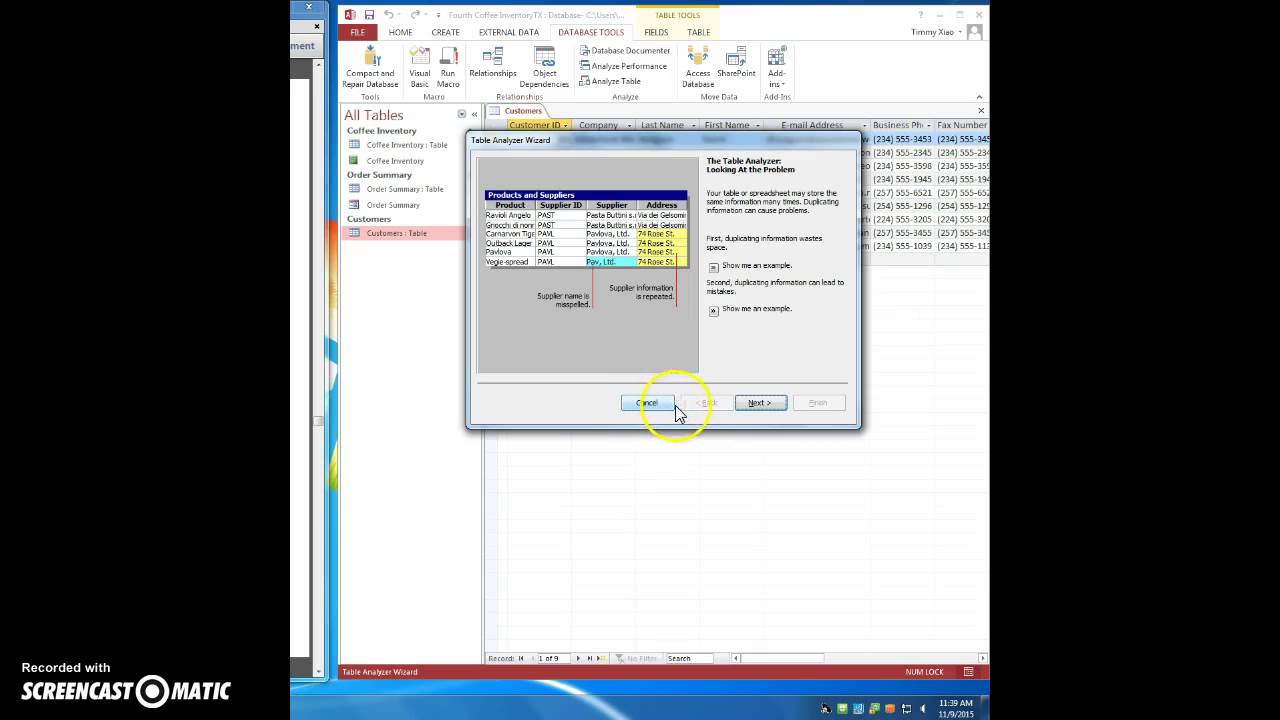This screenshot has width=1280, height=720.
Task: Select Coffee Inventory : Table in navigation pane
Action: coord(407,145)
